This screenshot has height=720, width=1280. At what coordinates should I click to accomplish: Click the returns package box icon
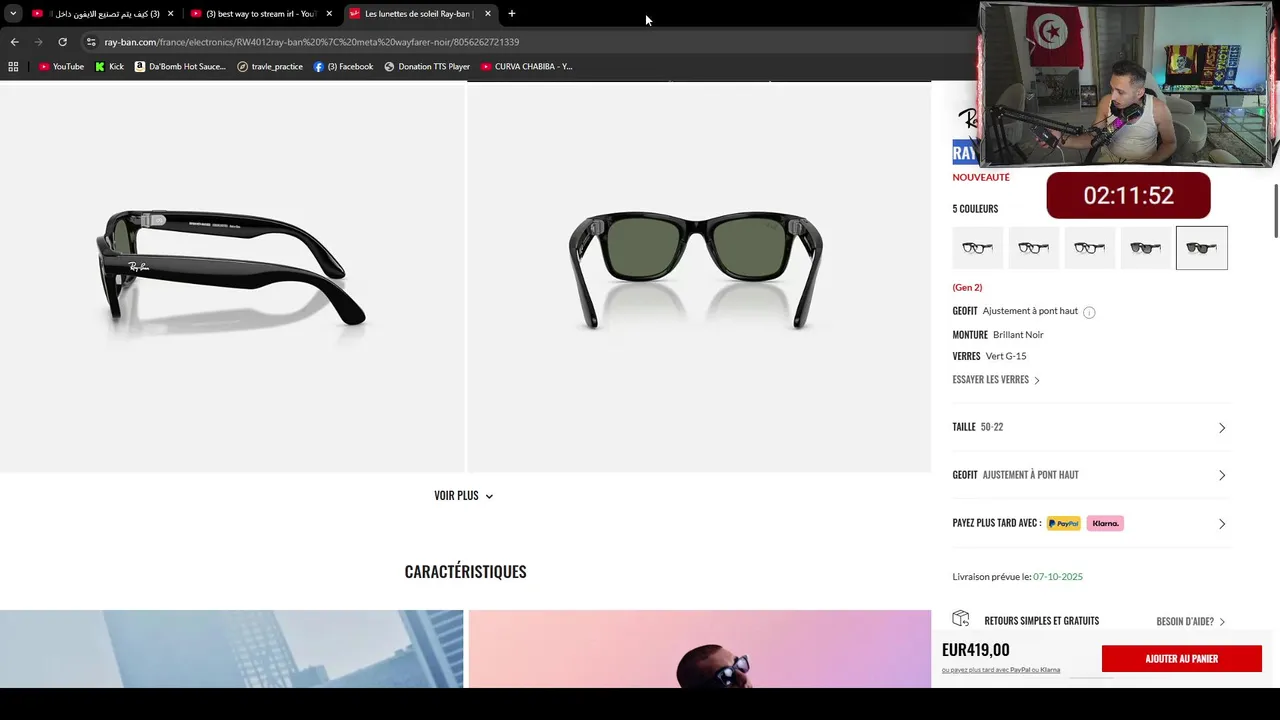(x=961, y=619)
